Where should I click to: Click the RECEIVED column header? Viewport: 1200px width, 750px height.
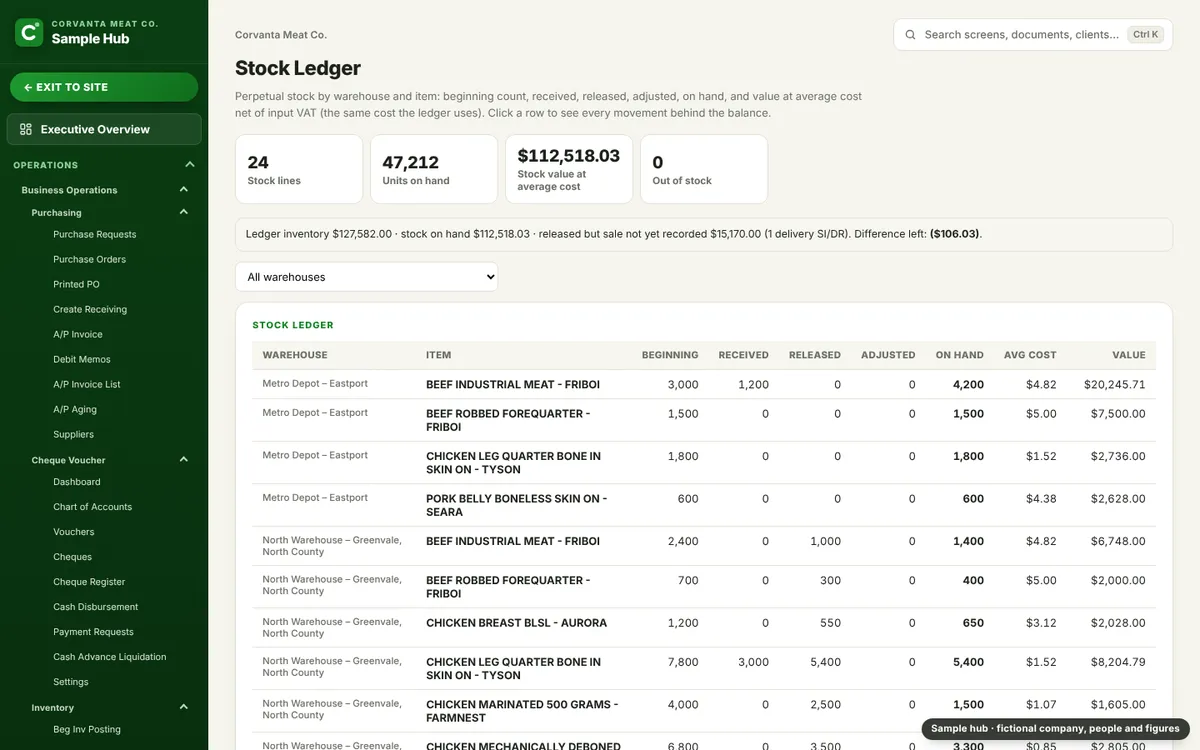coord(743,355)
